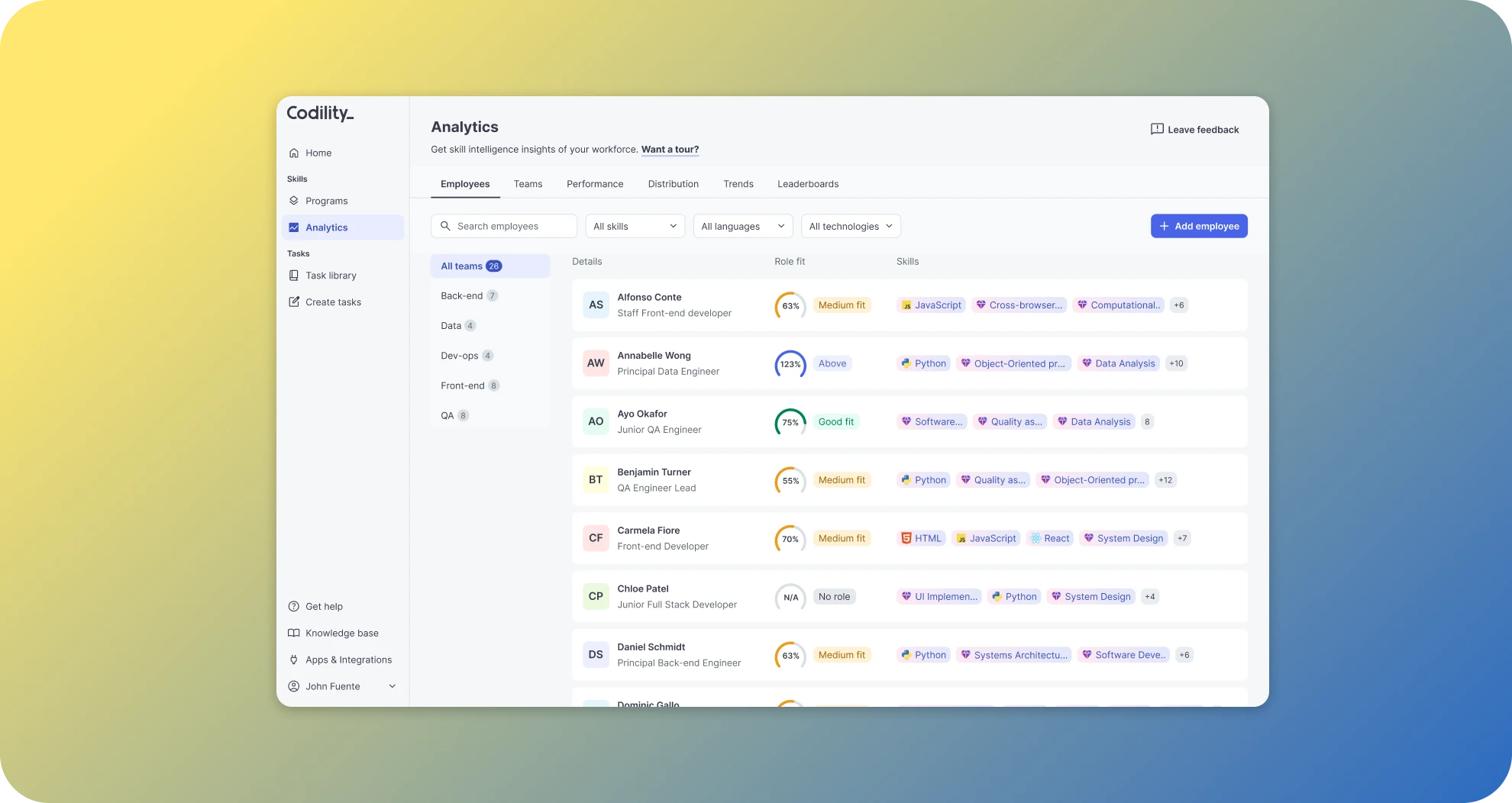The height and width of the screenshot is (803, 1512).
Task: Click the Task library book icon
Action: point(294,276)
